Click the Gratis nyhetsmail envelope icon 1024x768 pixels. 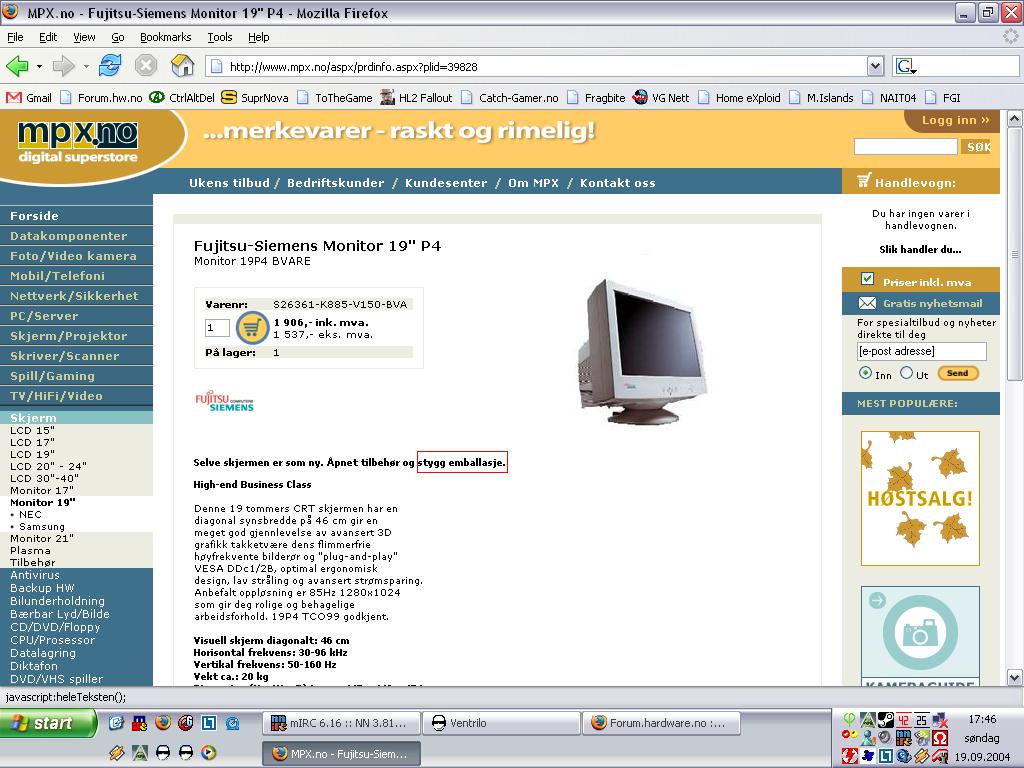[867, 303]
